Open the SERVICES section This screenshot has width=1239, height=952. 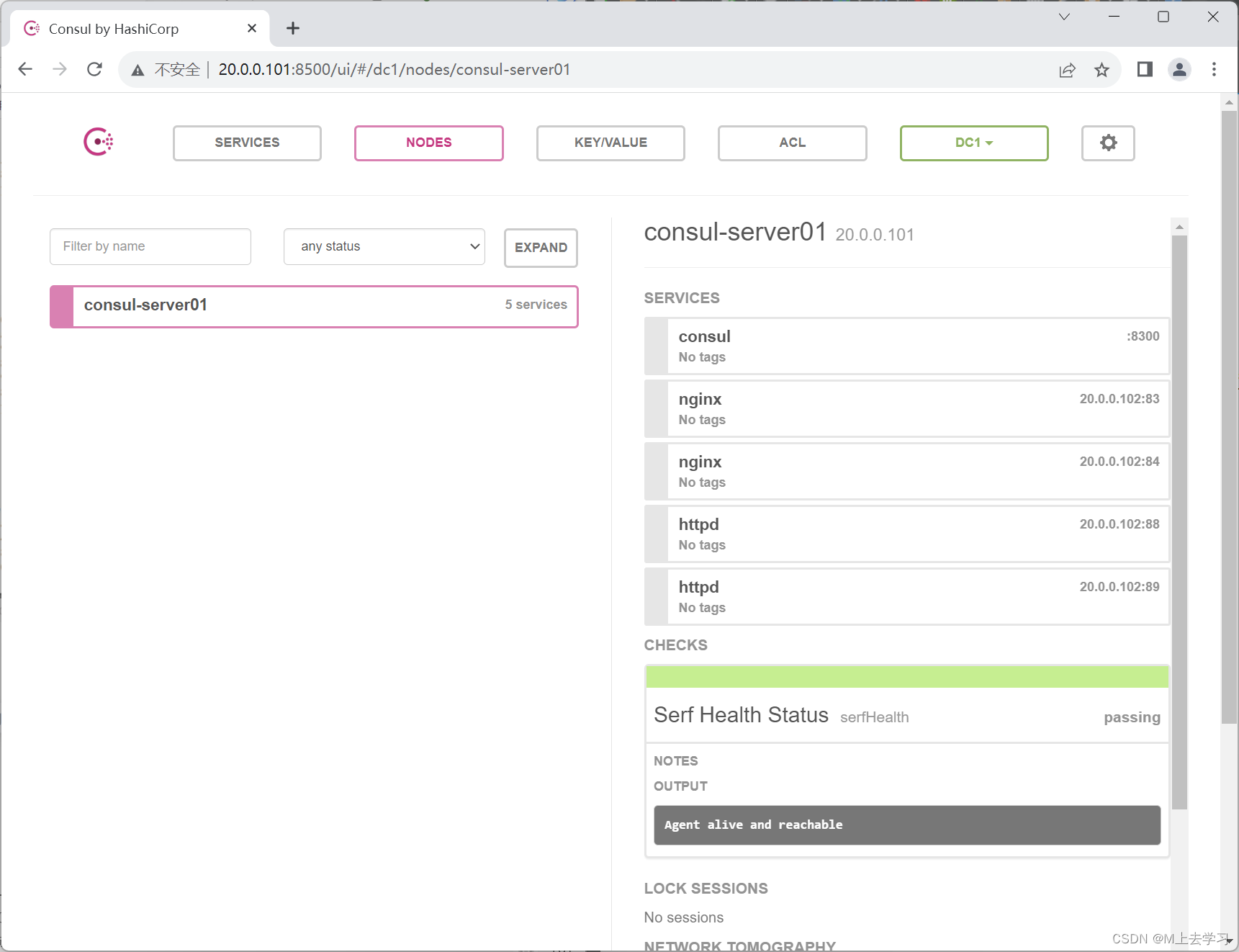pyautogui.click(x=247, y=143)
